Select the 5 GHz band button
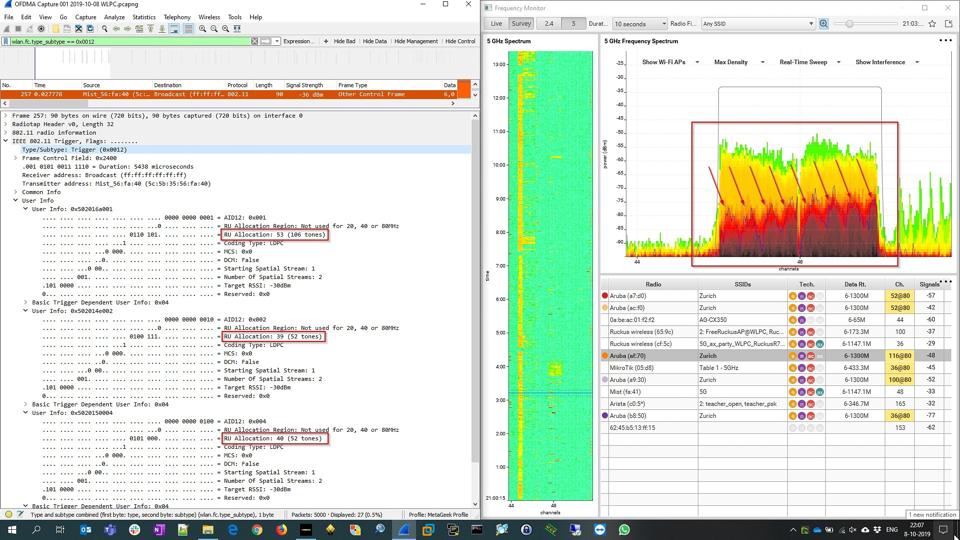 (x=573, y=23)
